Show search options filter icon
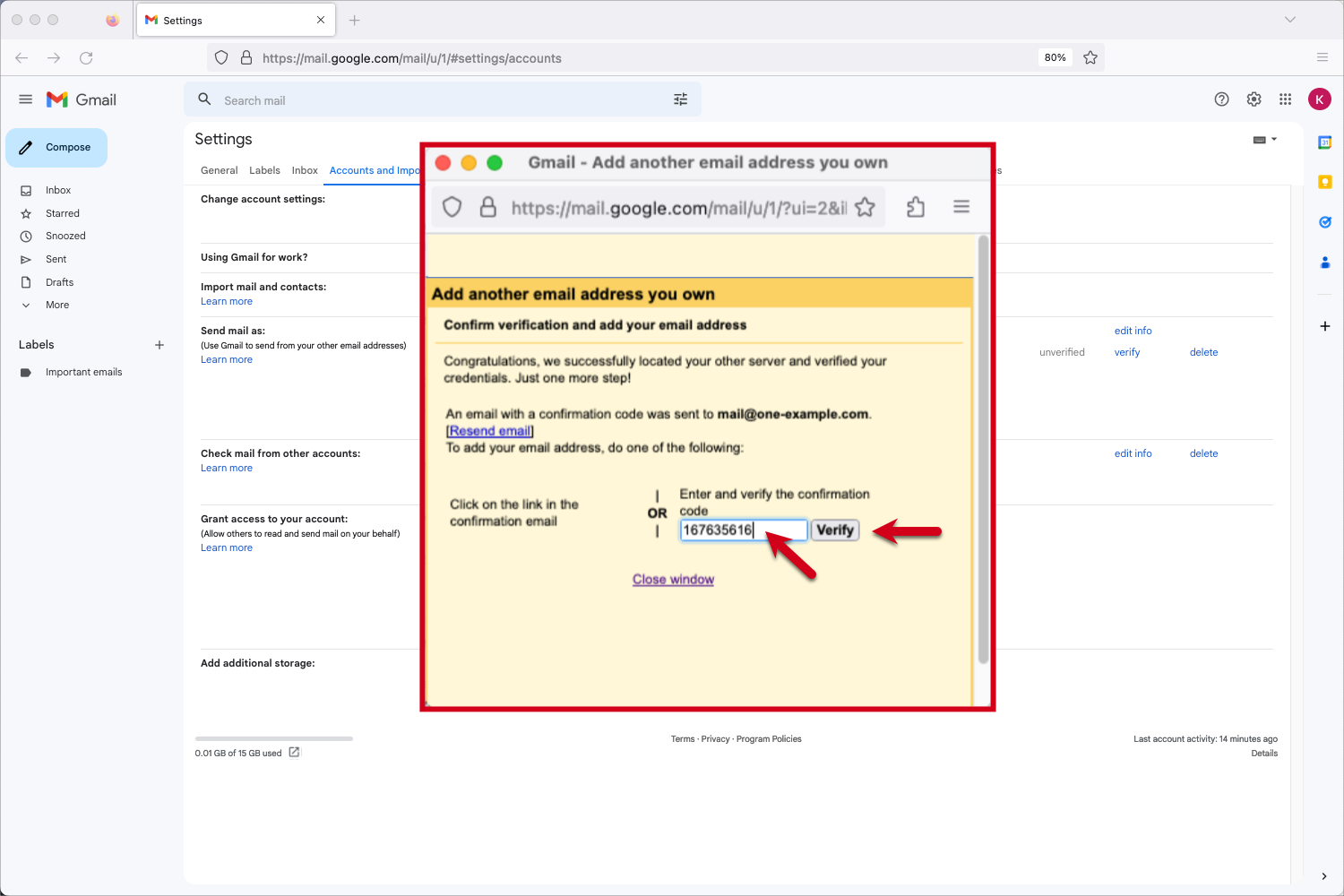The image size is (1344, 896). click(x=681, y=99)
